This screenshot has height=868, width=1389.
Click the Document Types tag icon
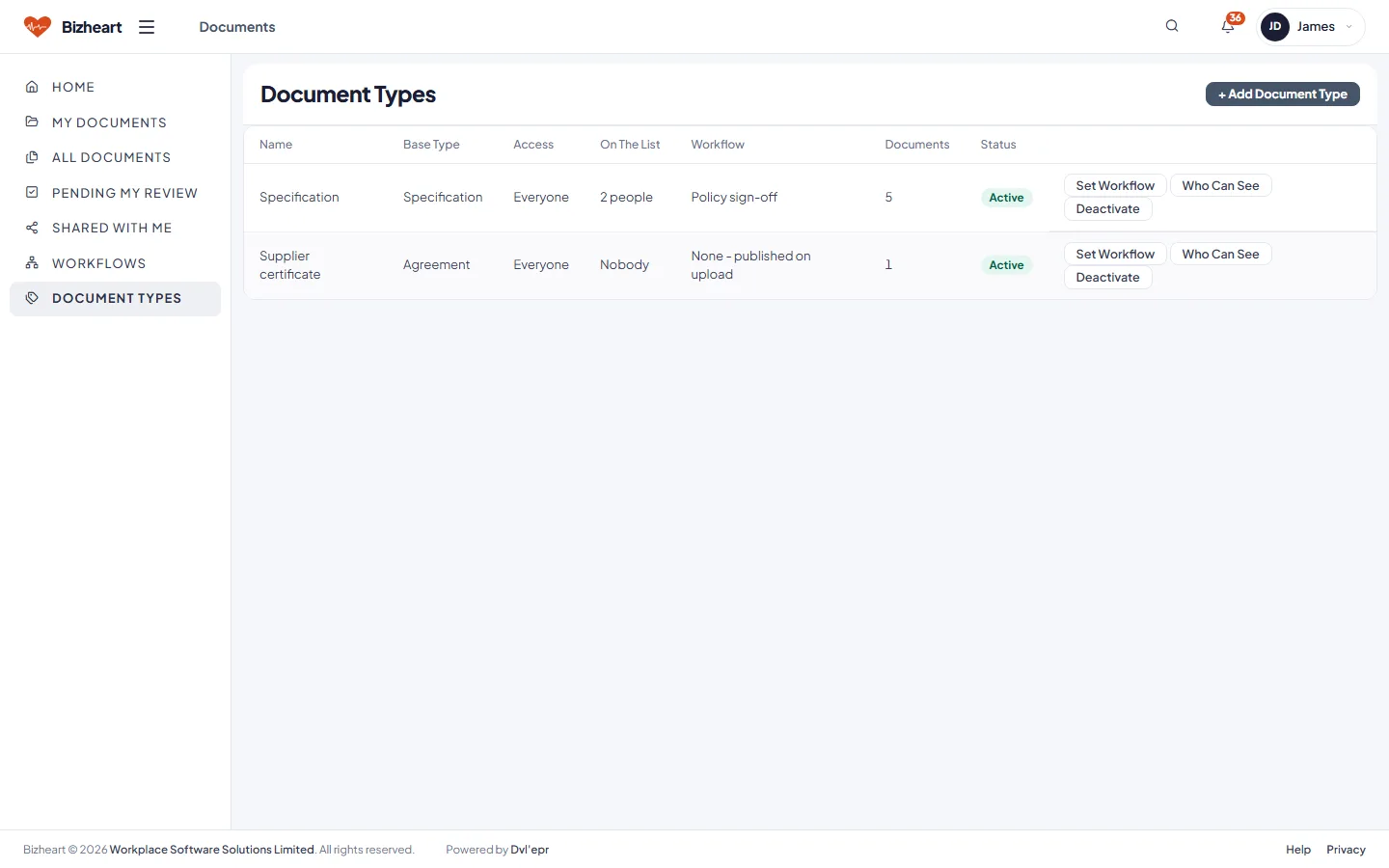point(32,298)
